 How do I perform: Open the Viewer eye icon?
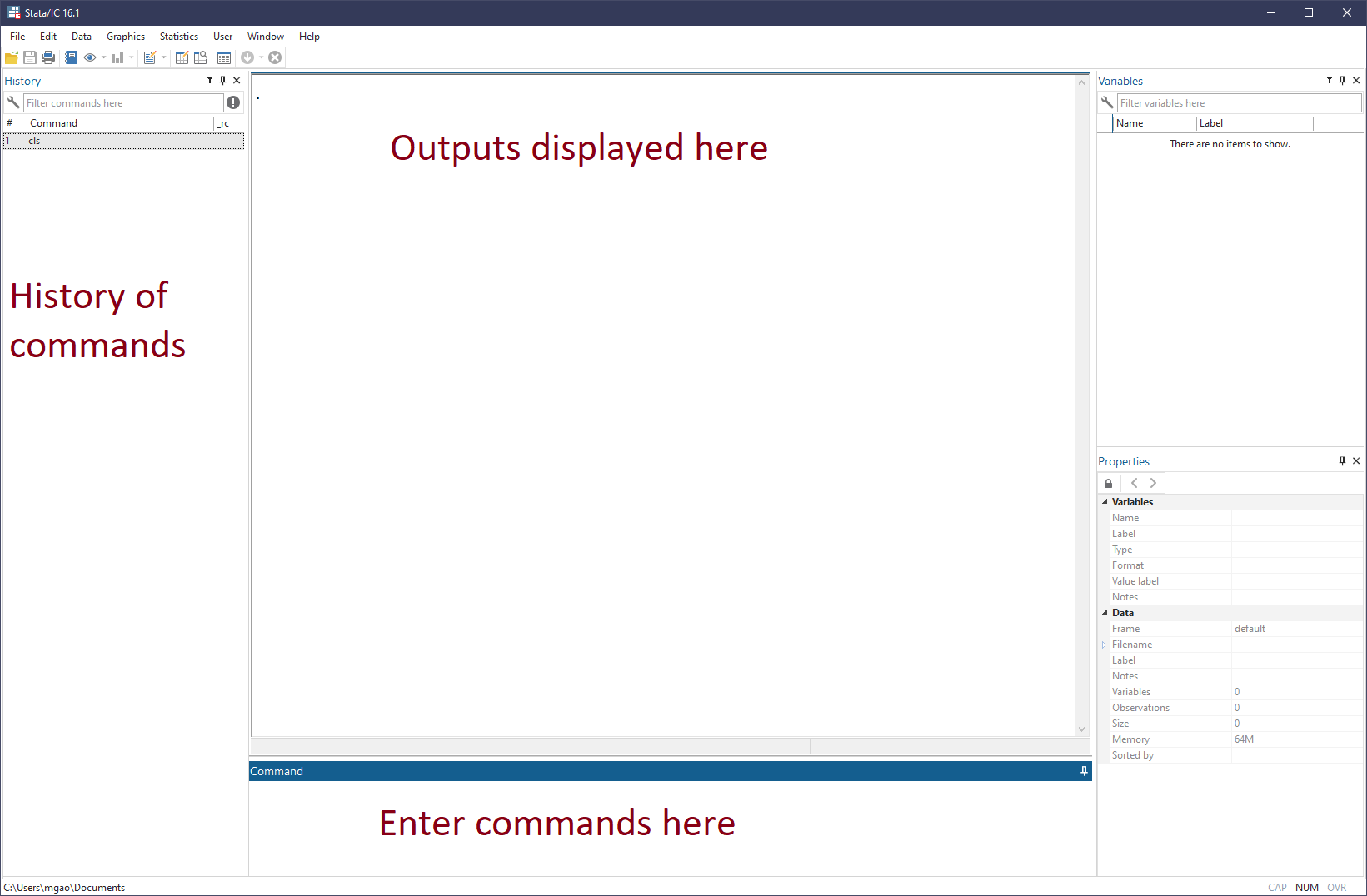click(x=90, y=57)
